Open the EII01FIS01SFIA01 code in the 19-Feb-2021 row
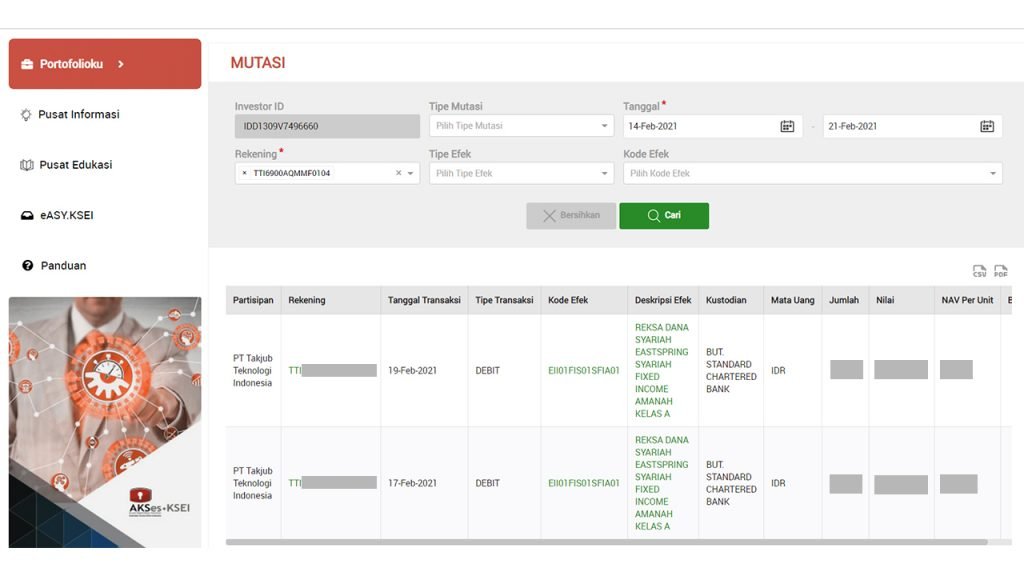Screen dimensions: 1024x576 point(584,371)
